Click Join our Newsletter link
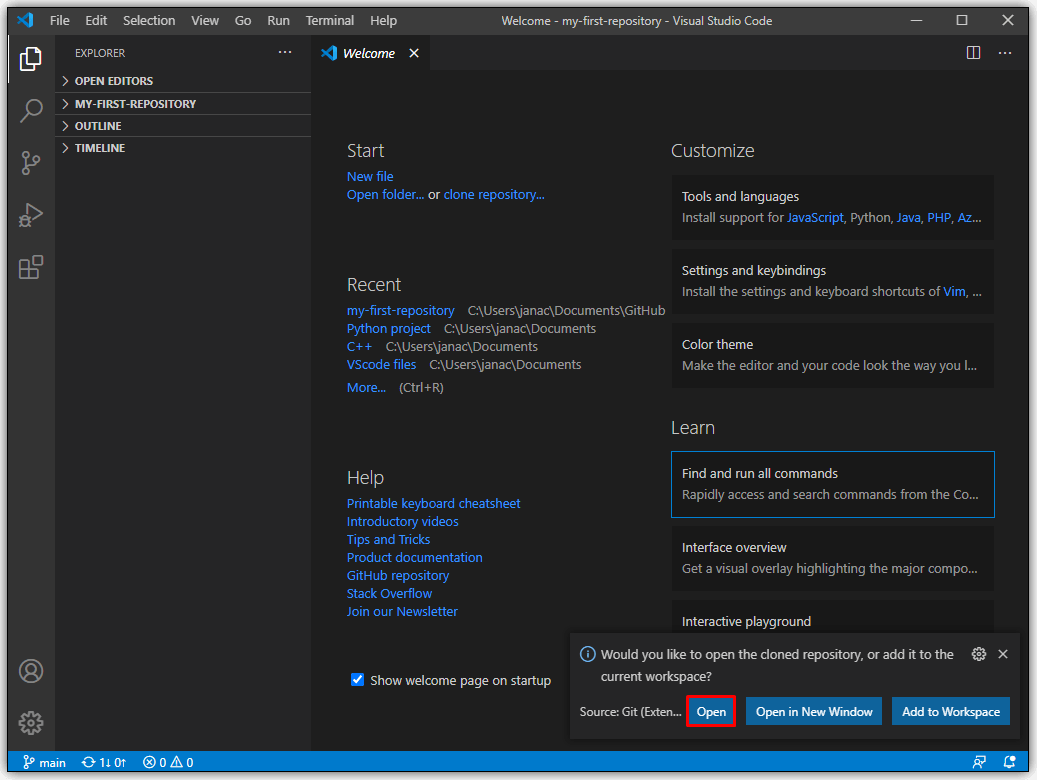This screenshot has height=780, width=1037. coord(402,611)
